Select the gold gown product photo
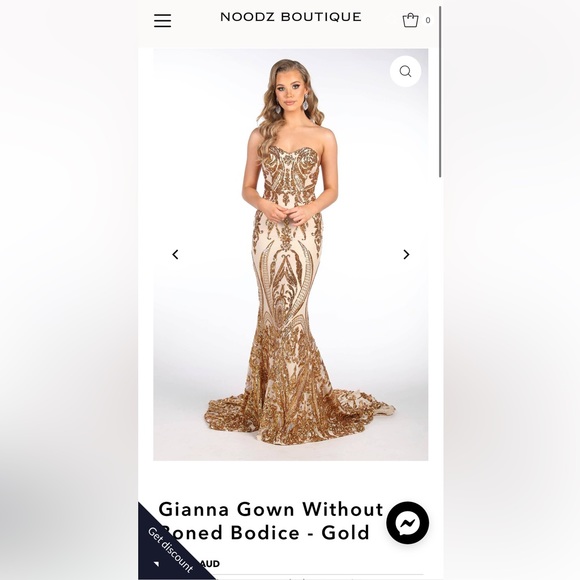Viewport: 580px width, 580px height. coord(291,254)
